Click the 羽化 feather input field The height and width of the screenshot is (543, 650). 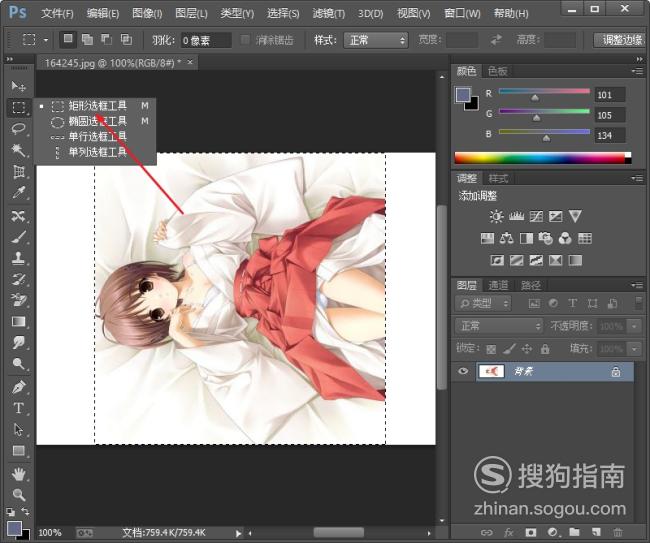coord(206,40)
